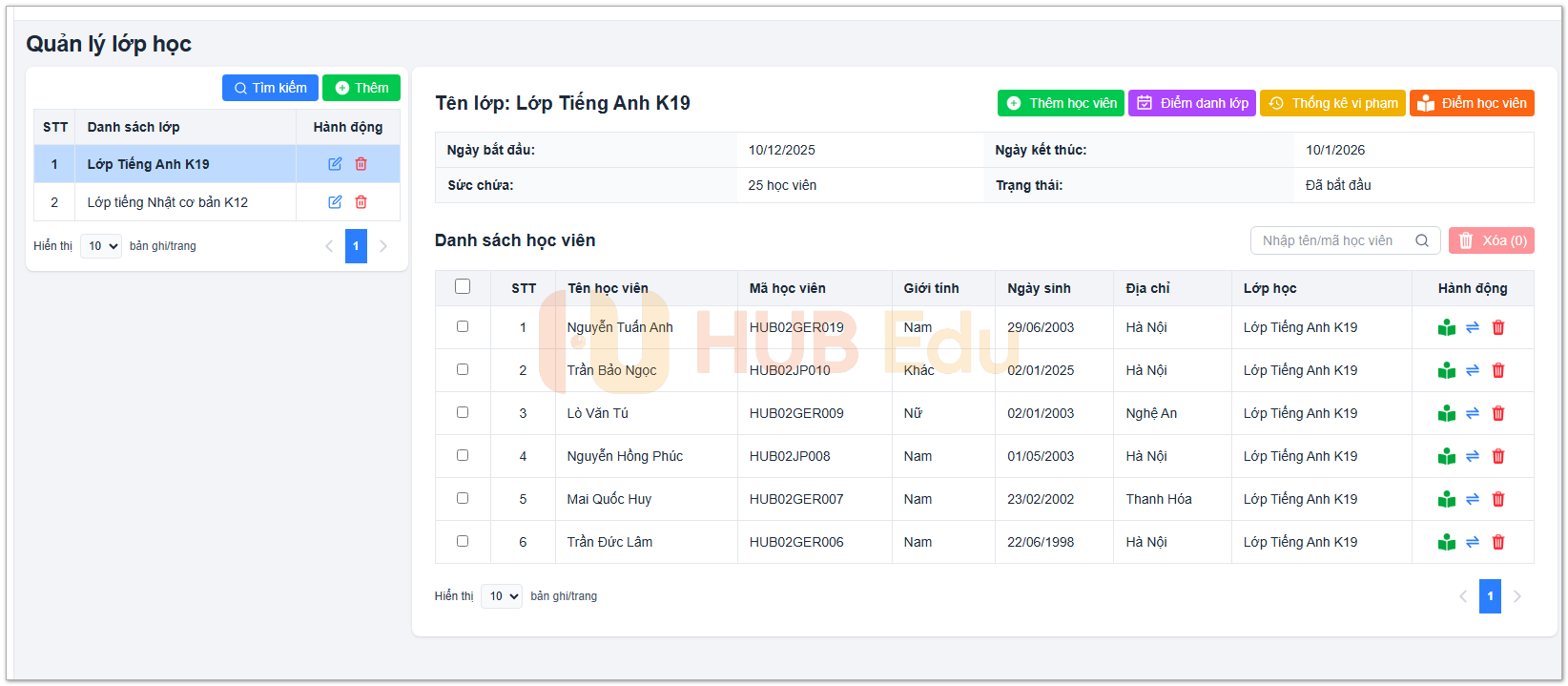
Task: Click student code HUB02GER006
Action: [x=796, y=542]
